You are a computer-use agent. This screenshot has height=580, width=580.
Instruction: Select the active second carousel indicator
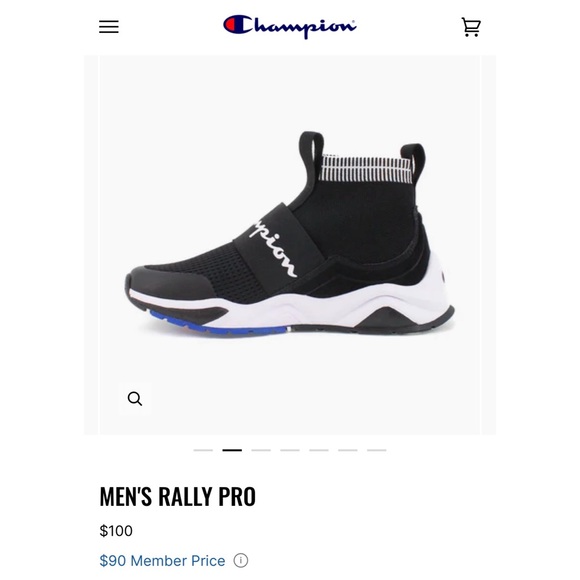pos(232,450)
